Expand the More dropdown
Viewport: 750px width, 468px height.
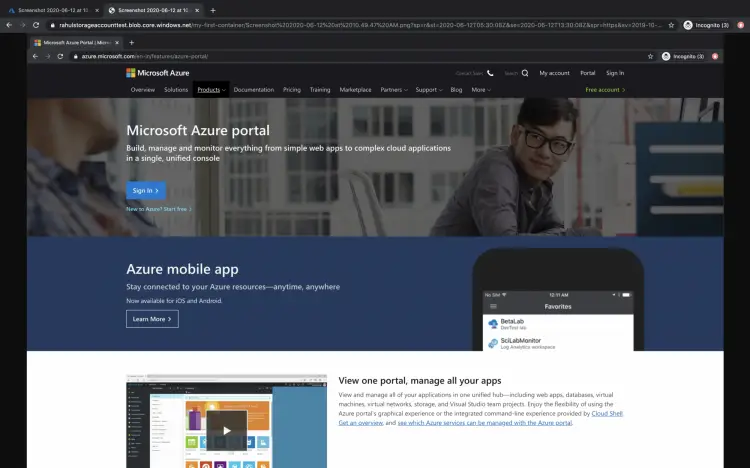pyautogui.click(x=481, y=89)
